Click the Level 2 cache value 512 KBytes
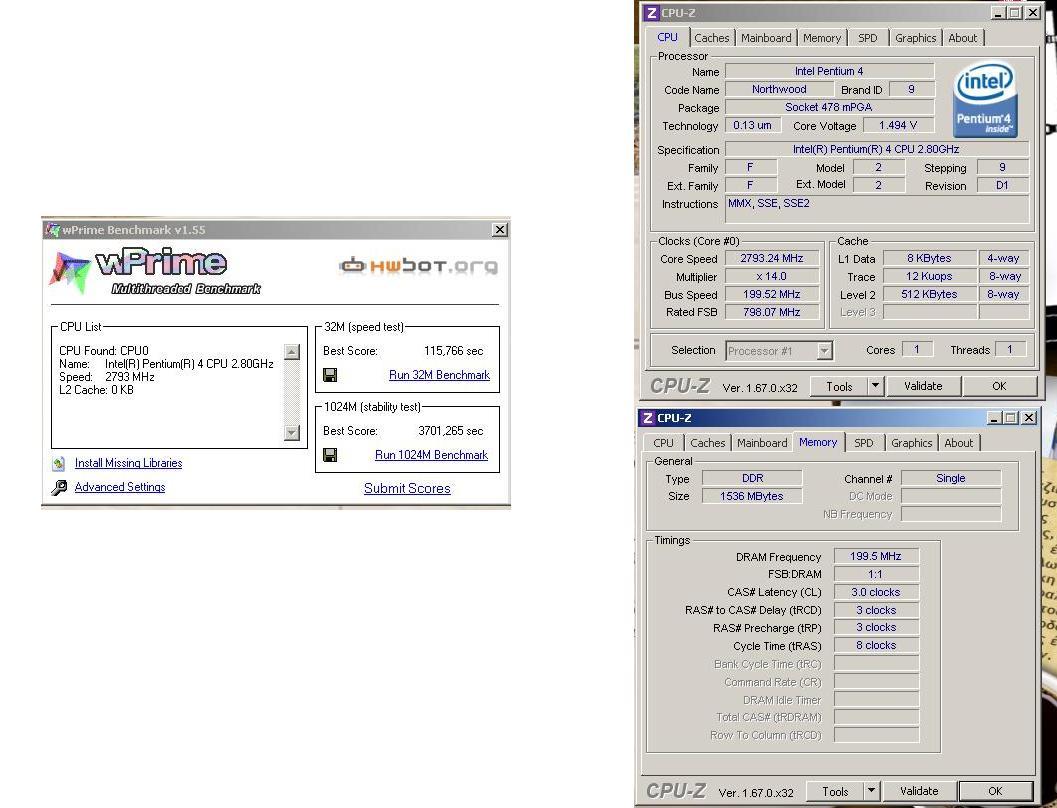The image size is (1057, 808). [x=929, y=294]
